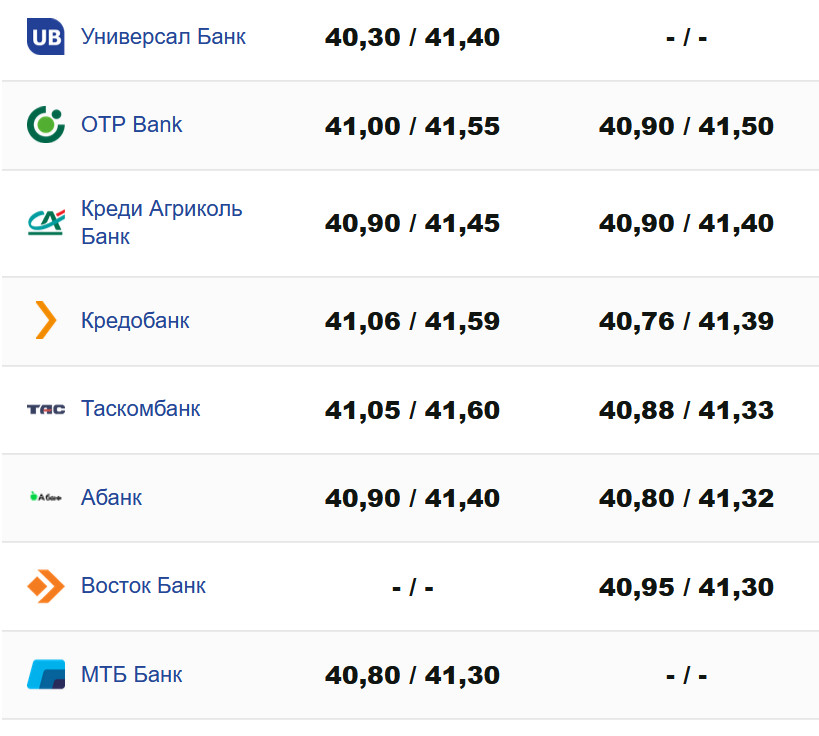The height and width of the screenshot is (736, 819).
Task: Go to the Восток Банк link
Action: coord(143,586)
